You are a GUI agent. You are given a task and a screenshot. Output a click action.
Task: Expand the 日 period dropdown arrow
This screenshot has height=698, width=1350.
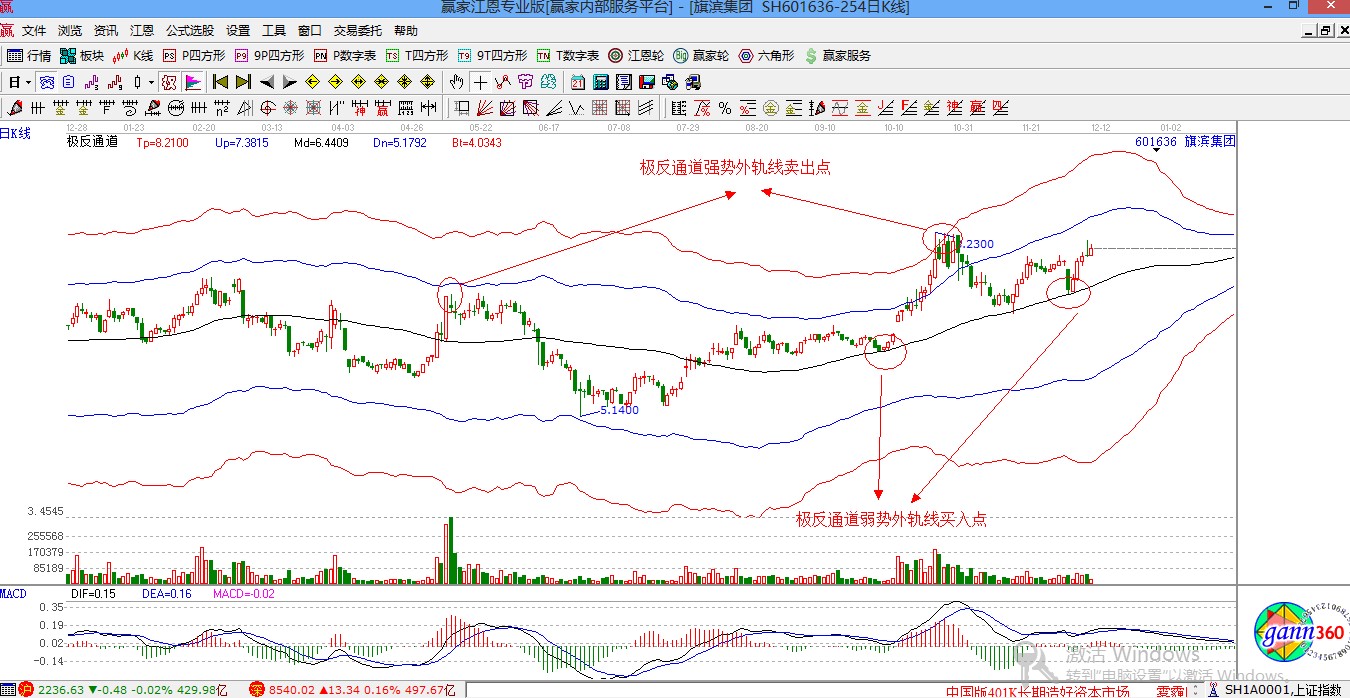click(x=28, y=82)
